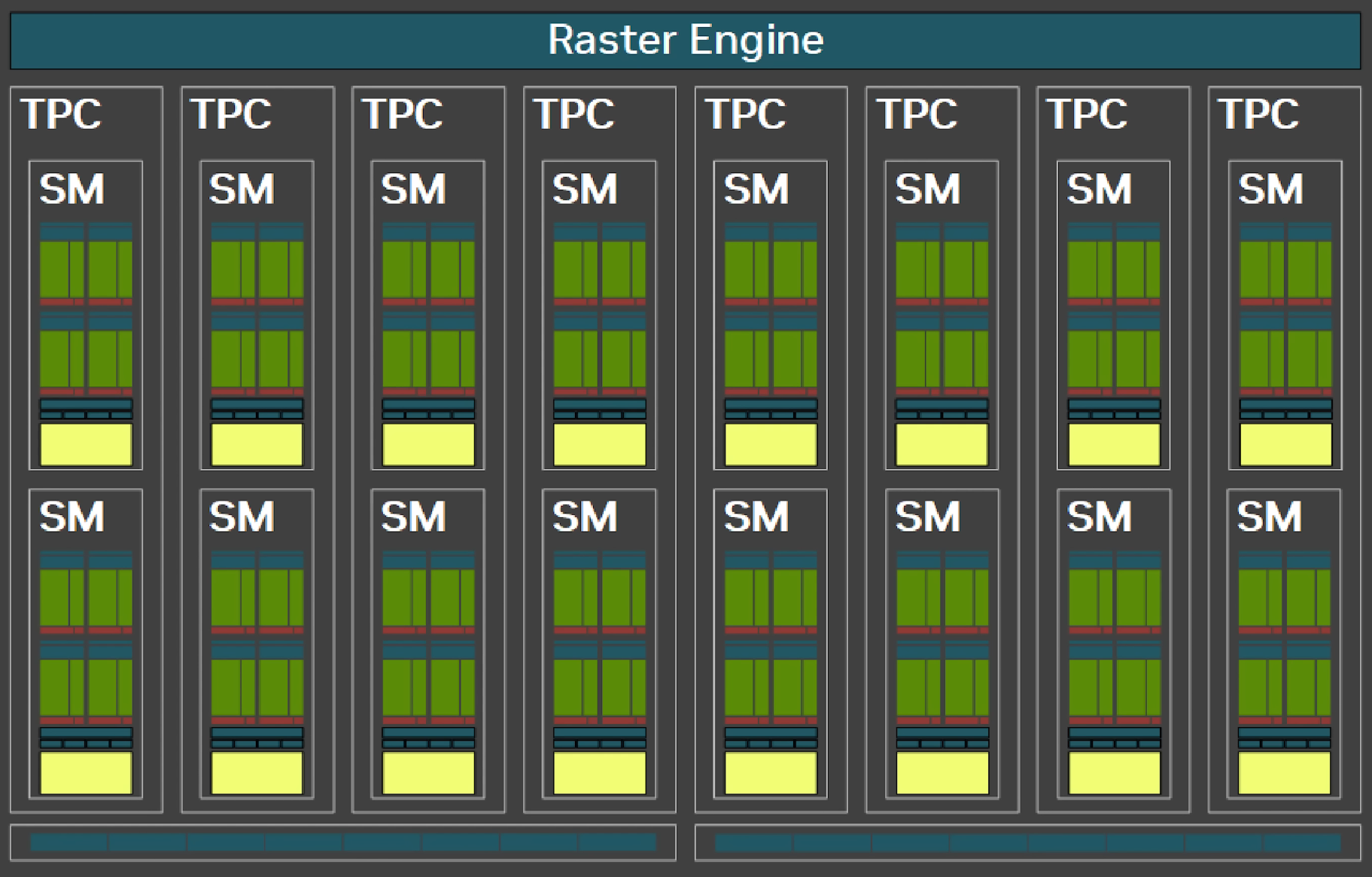Select yellow block in rightmost TPC's lower SM
Screen dimensions: 1372x877
[1284, 773]
